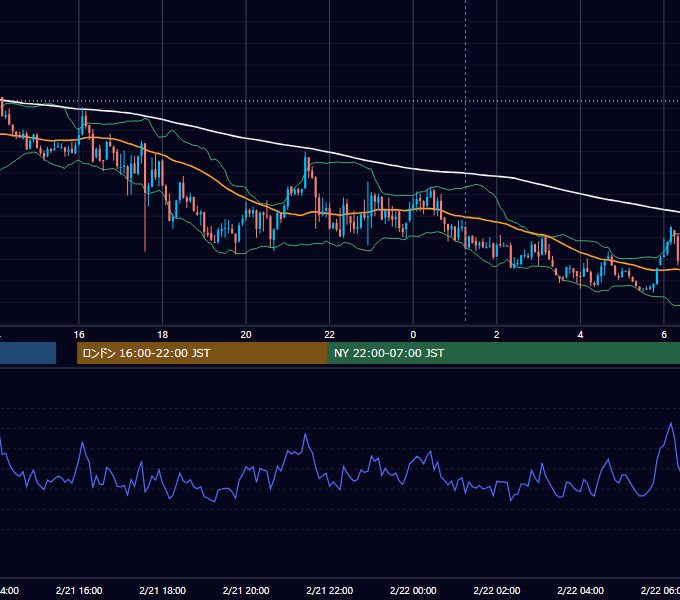This screenshot has width=680, height=600.
Task: Click the hour label 16 on the time axis
Action: click(x=79, y=335)
